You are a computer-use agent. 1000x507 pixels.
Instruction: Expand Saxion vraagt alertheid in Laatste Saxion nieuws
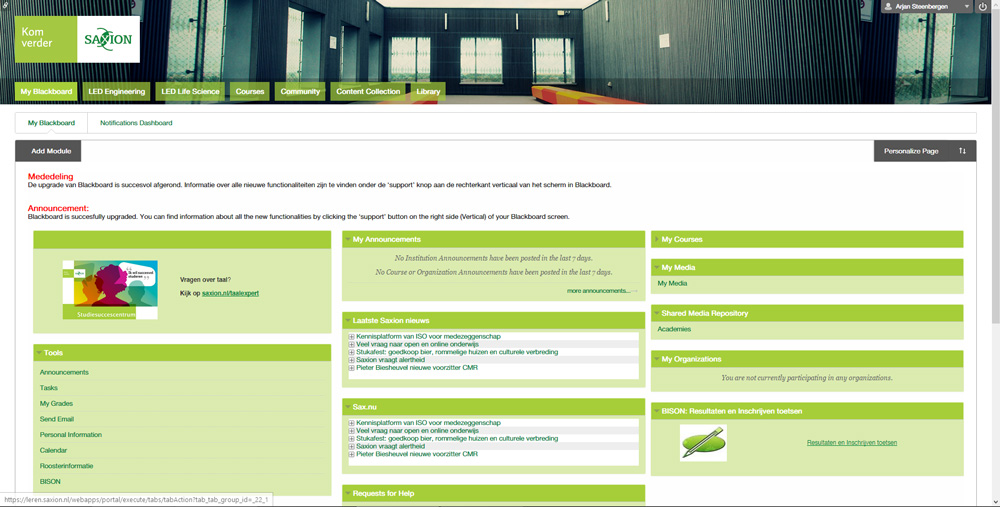(351, 360)
